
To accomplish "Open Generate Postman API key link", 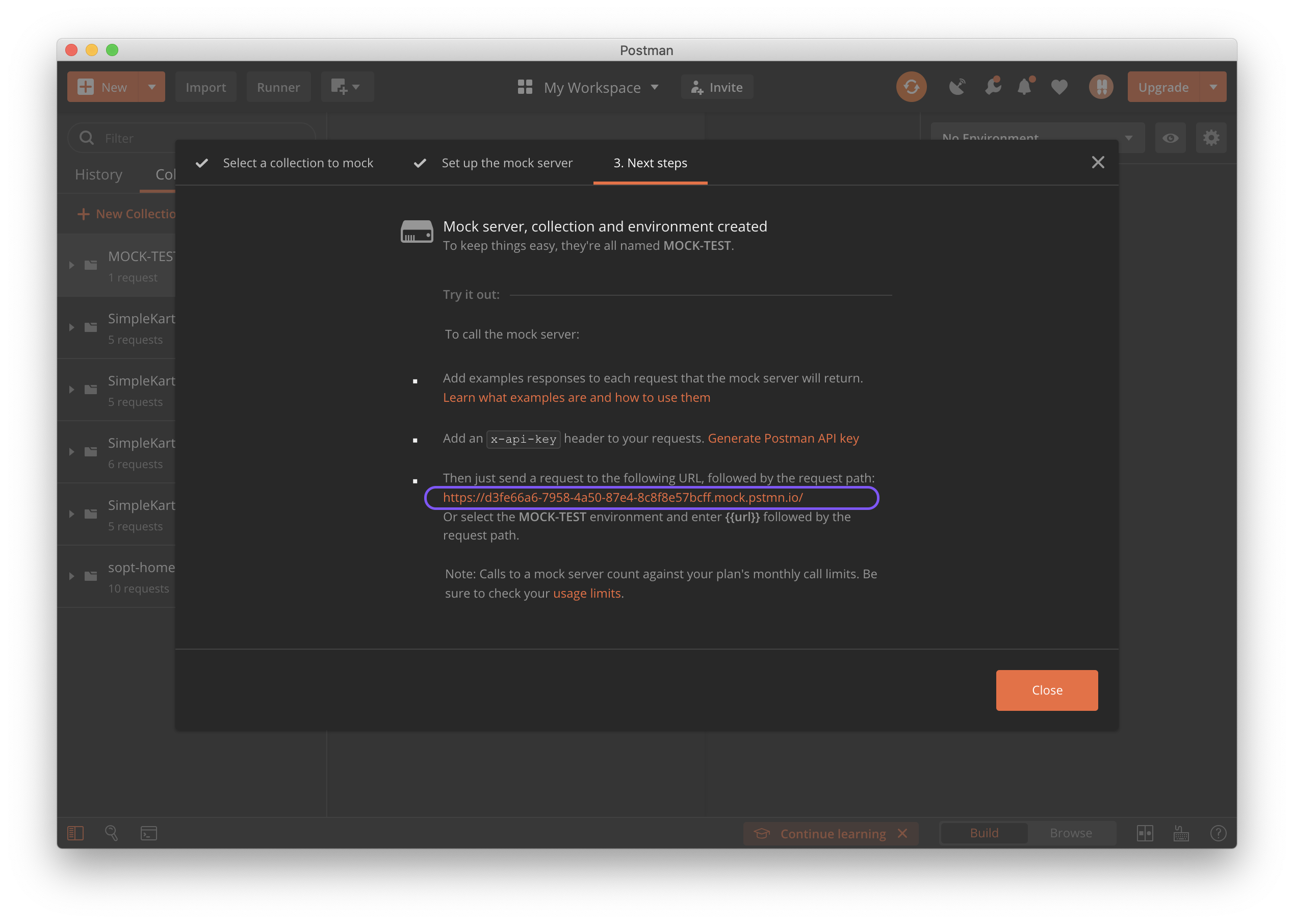I will [x=783, y=438].
